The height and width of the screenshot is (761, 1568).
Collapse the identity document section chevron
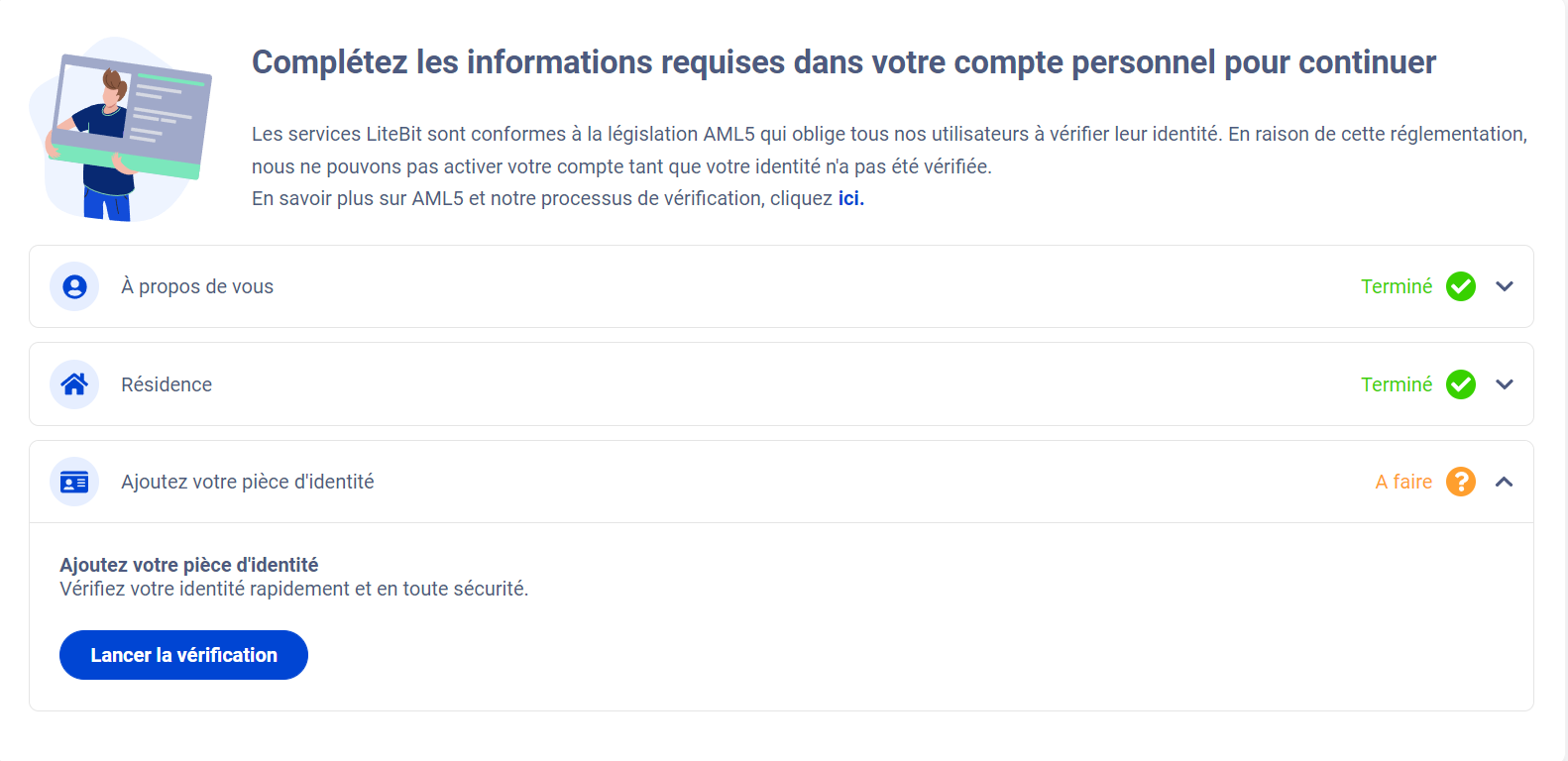click(1505, 482)
